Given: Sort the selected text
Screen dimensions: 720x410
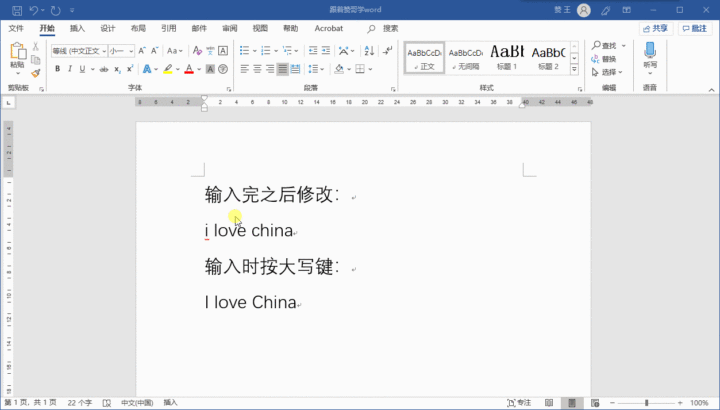Looking at the screenshot, I should tap(369, 51).
